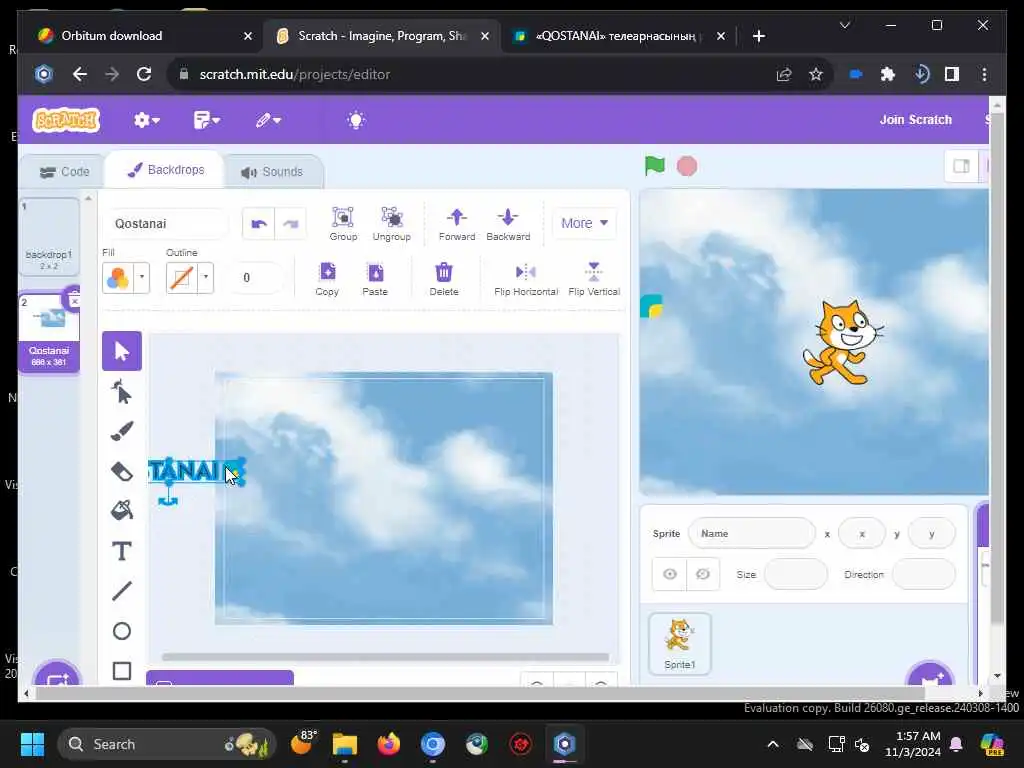The width and height of the screenshot is (1024, 768).
Task: Show hidden system tray icons
Action: point(773,744)
